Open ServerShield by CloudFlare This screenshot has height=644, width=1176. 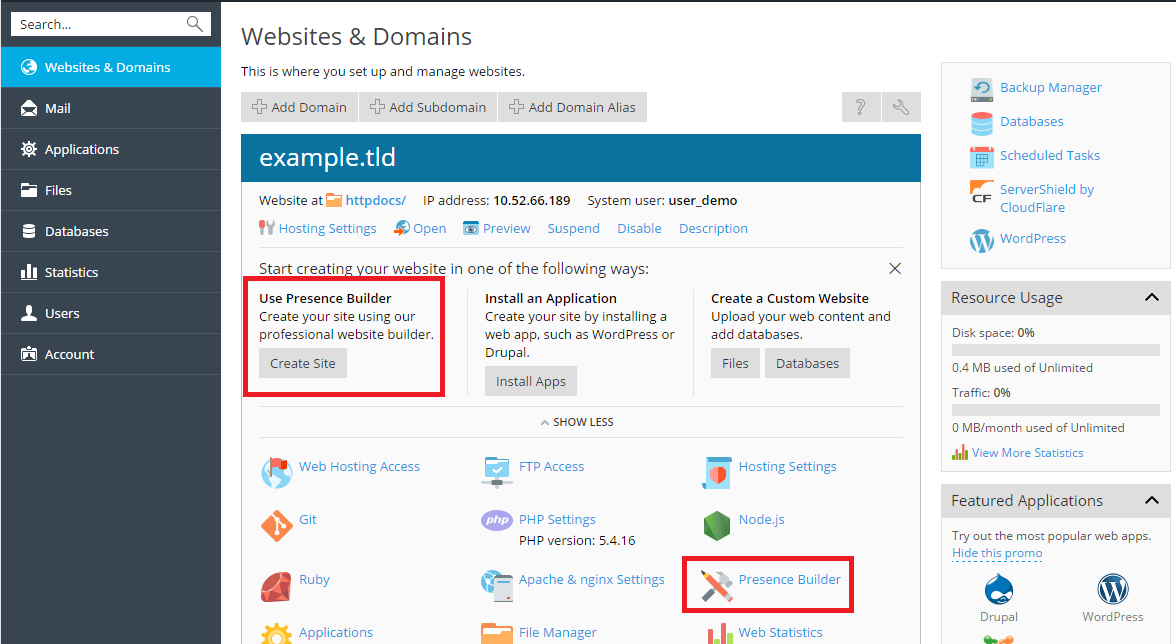[1046, 195]
